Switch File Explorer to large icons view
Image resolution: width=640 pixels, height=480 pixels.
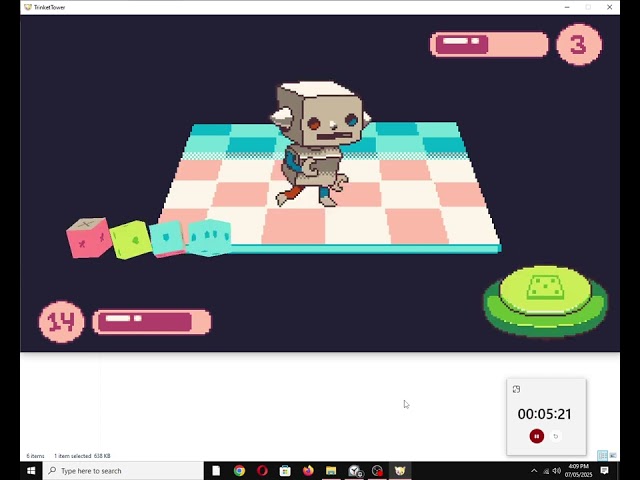tap(613, 455)
